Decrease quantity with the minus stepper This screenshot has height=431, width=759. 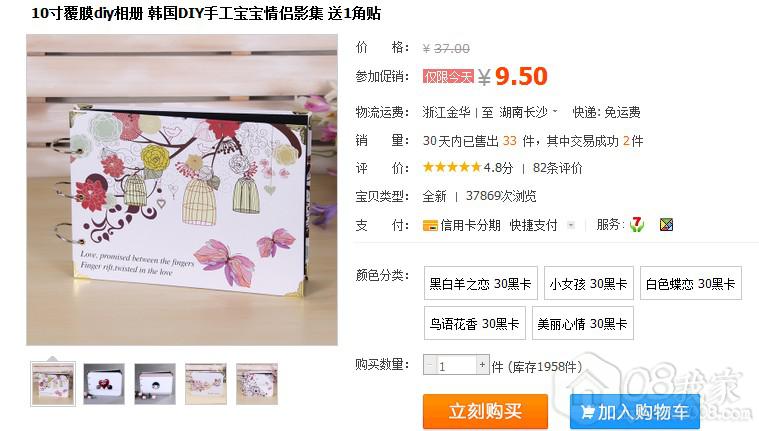[430, 365]
